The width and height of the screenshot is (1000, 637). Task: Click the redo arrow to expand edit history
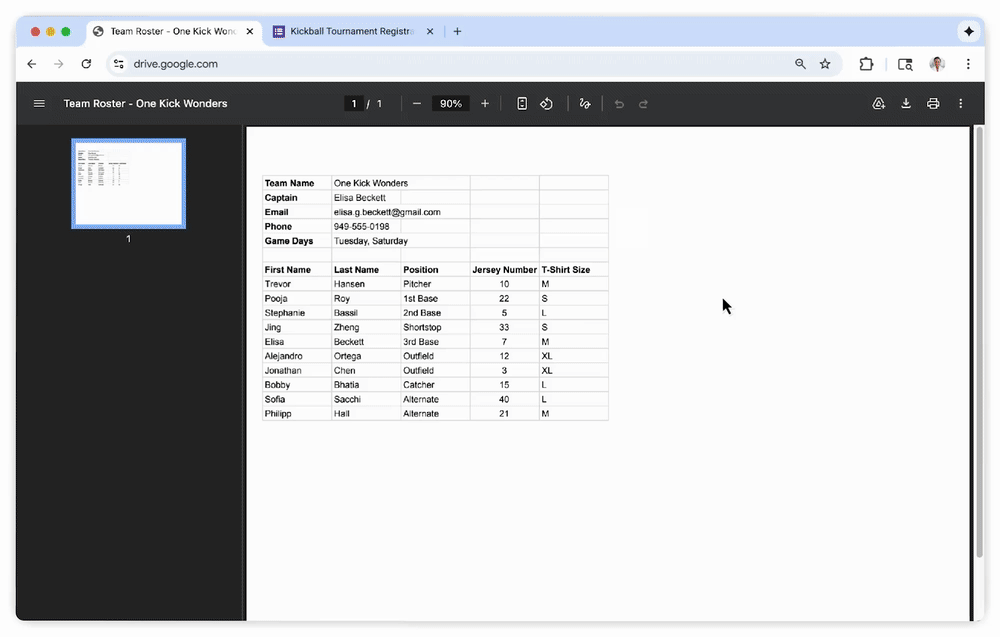coord(643,103)
